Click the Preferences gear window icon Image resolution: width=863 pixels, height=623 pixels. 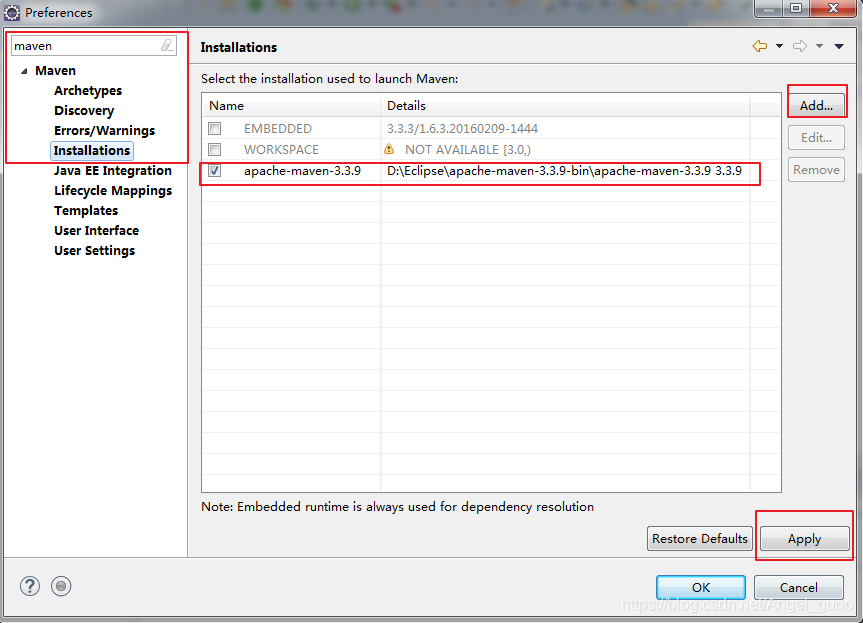point(12,12)
